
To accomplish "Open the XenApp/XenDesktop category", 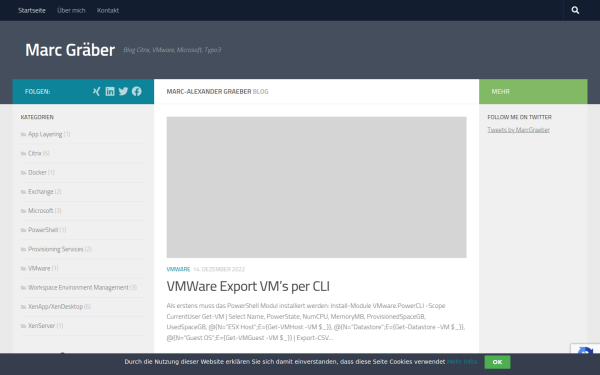I will pos(55,307).
